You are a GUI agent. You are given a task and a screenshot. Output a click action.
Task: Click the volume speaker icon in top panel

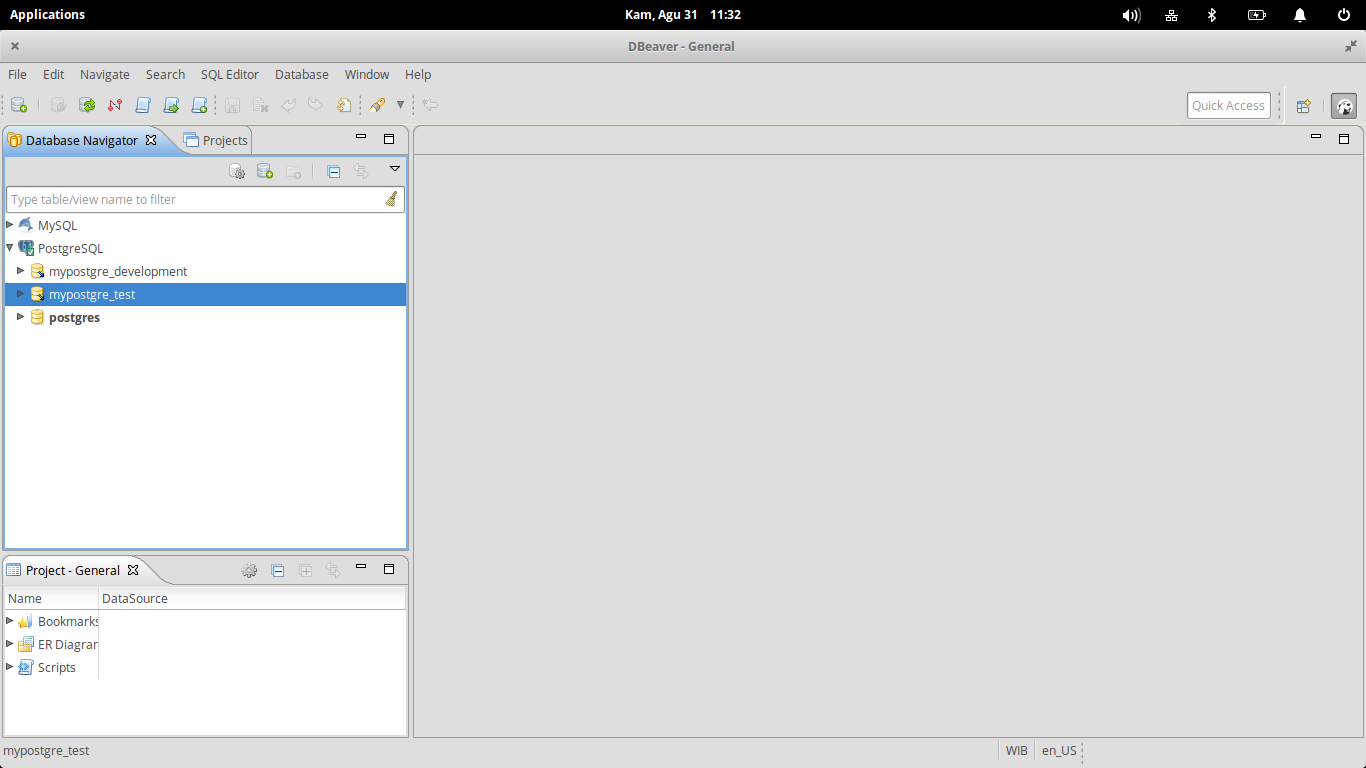pos(1131,15)
